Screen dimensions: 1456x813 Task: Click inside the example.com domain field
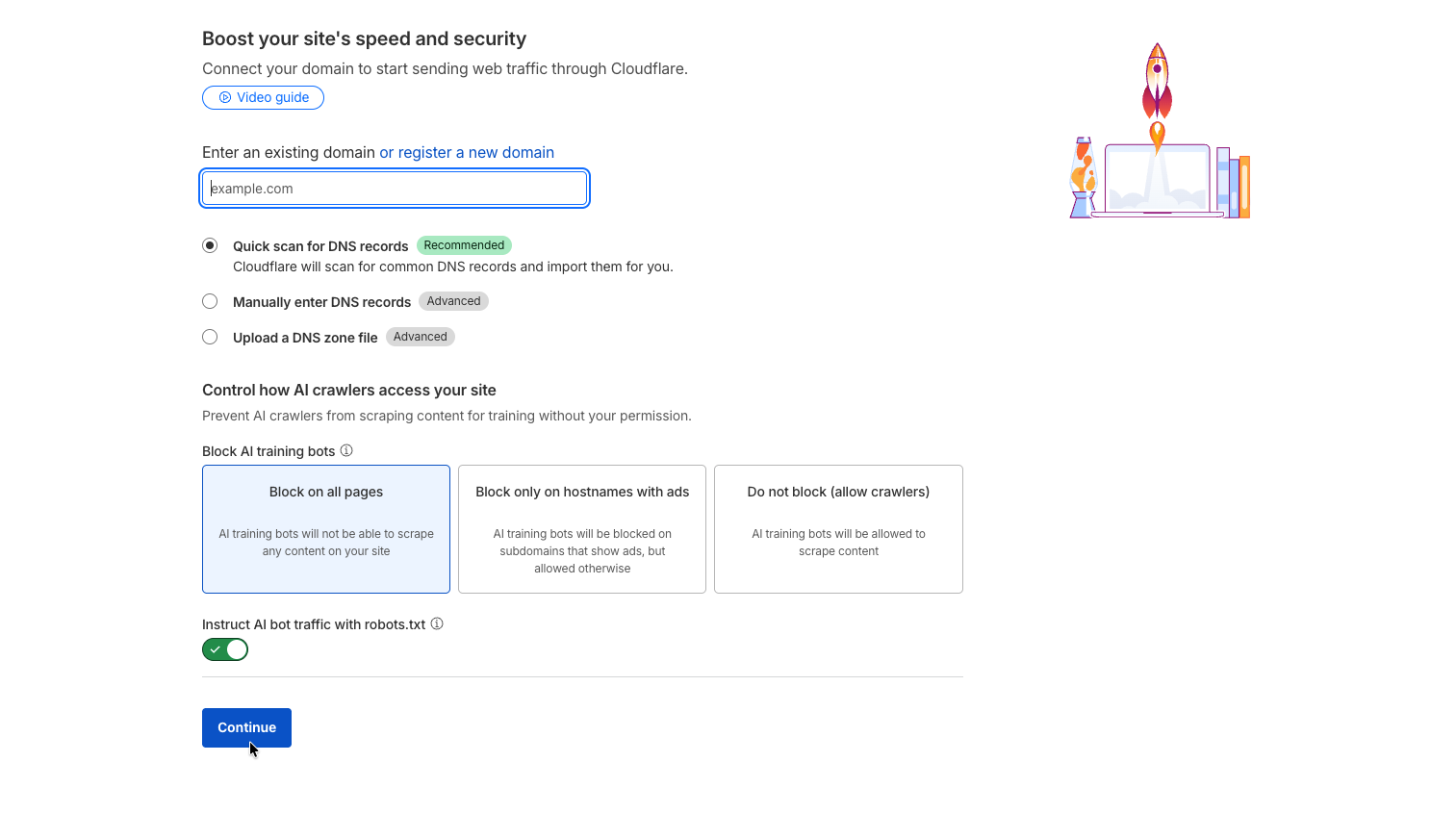pos(395,188)
